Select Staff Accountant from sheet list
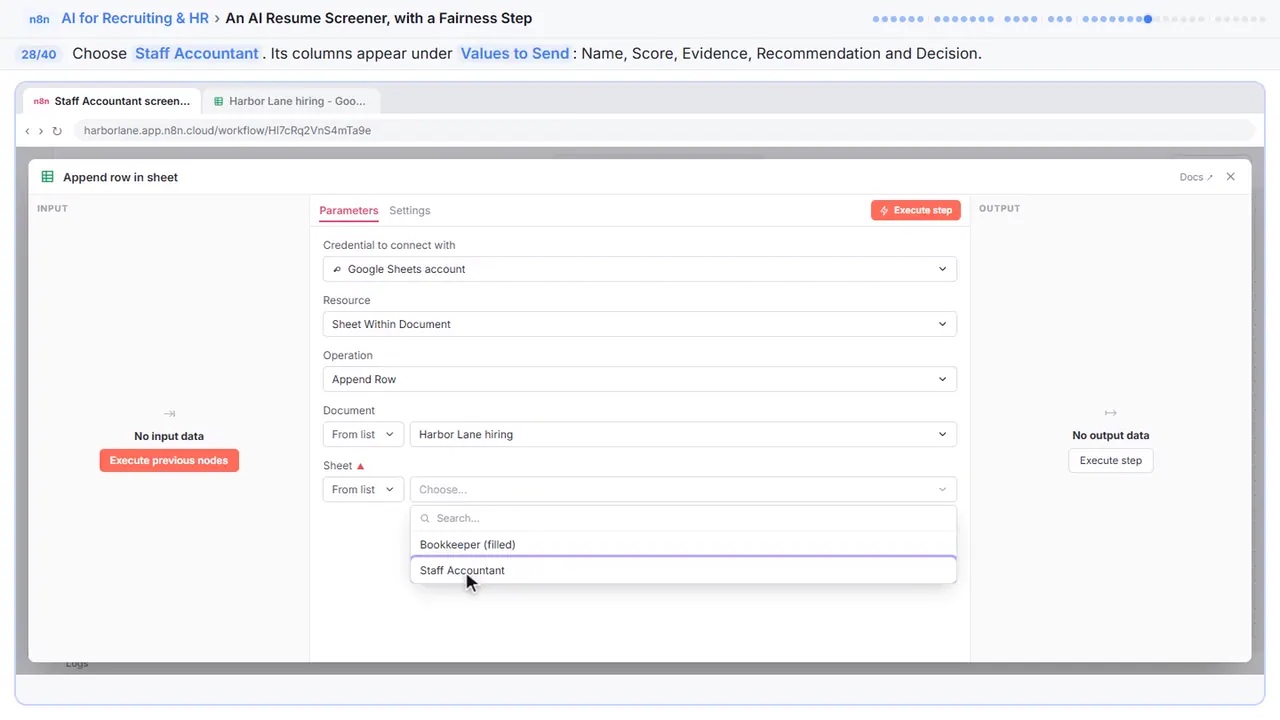 683,570
